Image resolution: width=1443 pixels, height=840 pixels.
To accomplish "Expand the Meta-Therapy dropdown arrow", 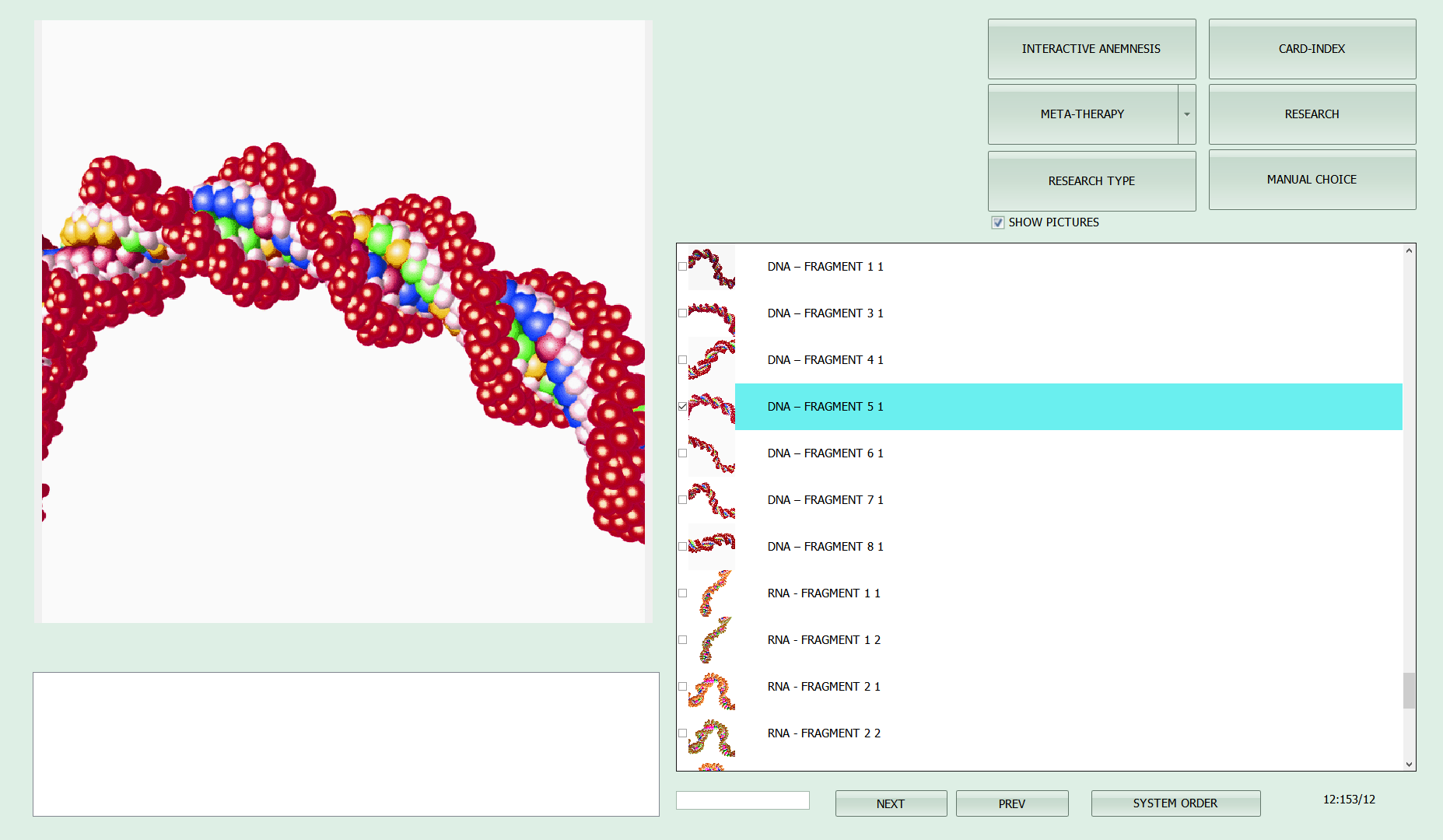I will click(1187, 114).
